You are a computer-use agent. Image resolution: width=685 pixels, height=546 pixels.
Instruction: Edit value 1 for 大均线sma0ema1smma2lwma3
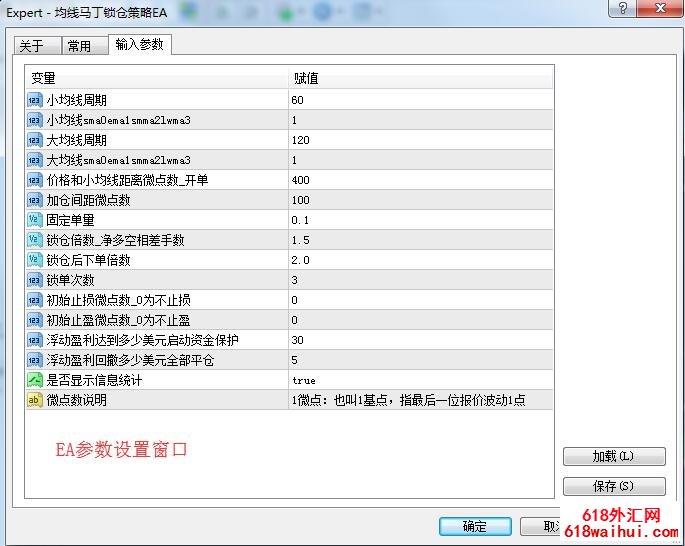tap(421, 160)
